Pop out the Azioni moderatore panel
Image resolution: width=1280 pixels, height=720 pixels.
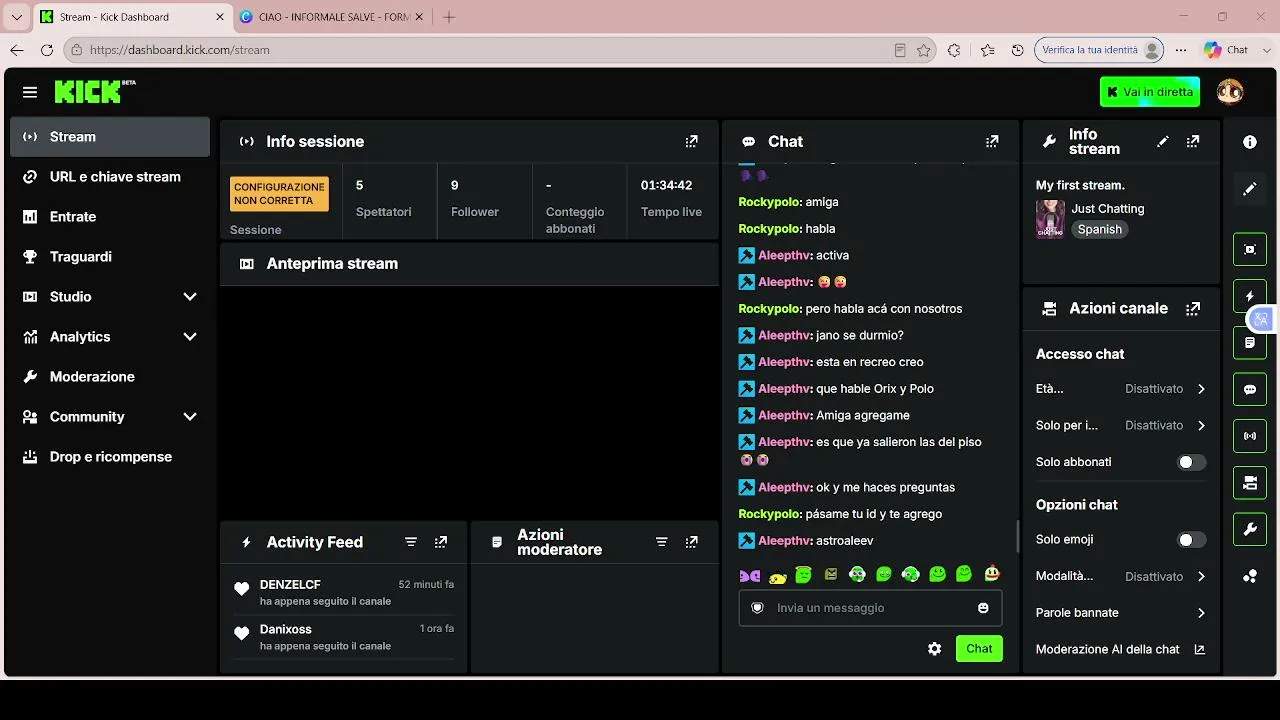(692, 542)
